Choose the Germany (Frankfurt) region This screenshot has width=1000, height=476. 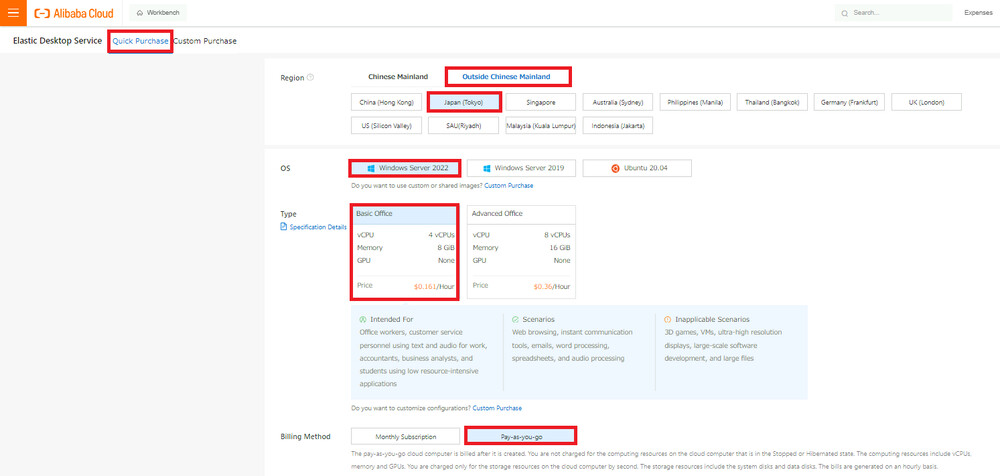tap(848, 102)
